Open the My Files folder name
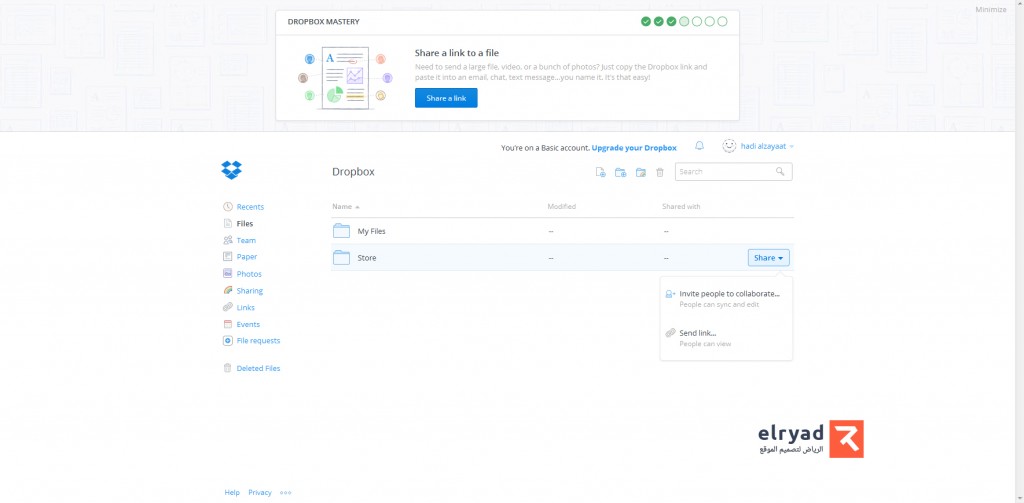 [372, 231]
